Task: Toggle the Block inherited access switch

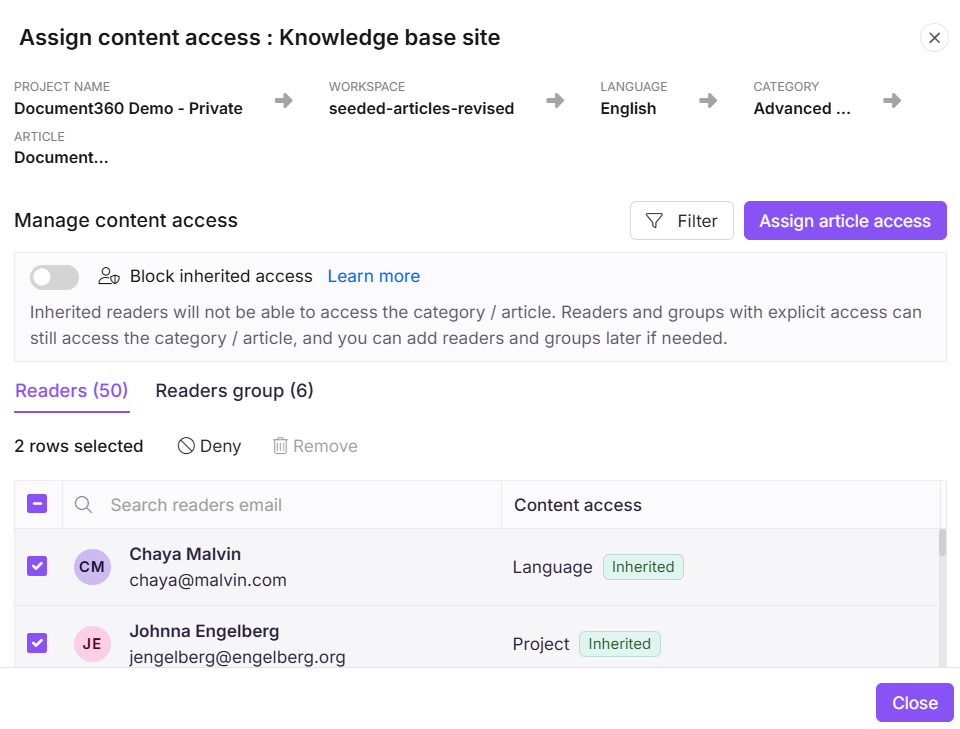Action: (54, 277)
